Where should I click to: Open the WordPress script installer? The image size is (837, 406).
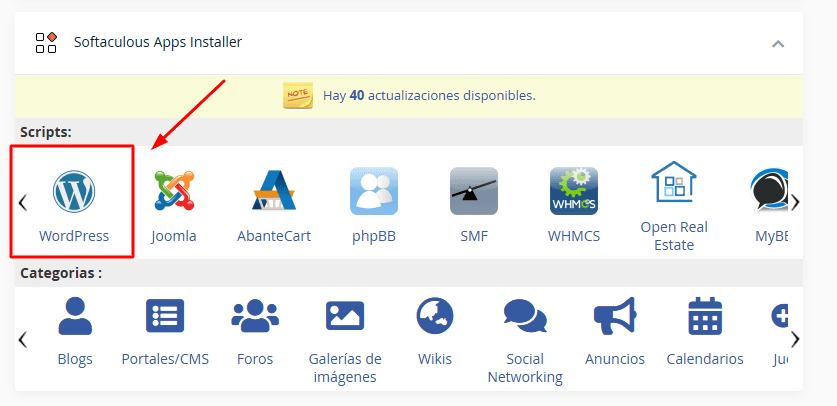[x=73, y=201]
